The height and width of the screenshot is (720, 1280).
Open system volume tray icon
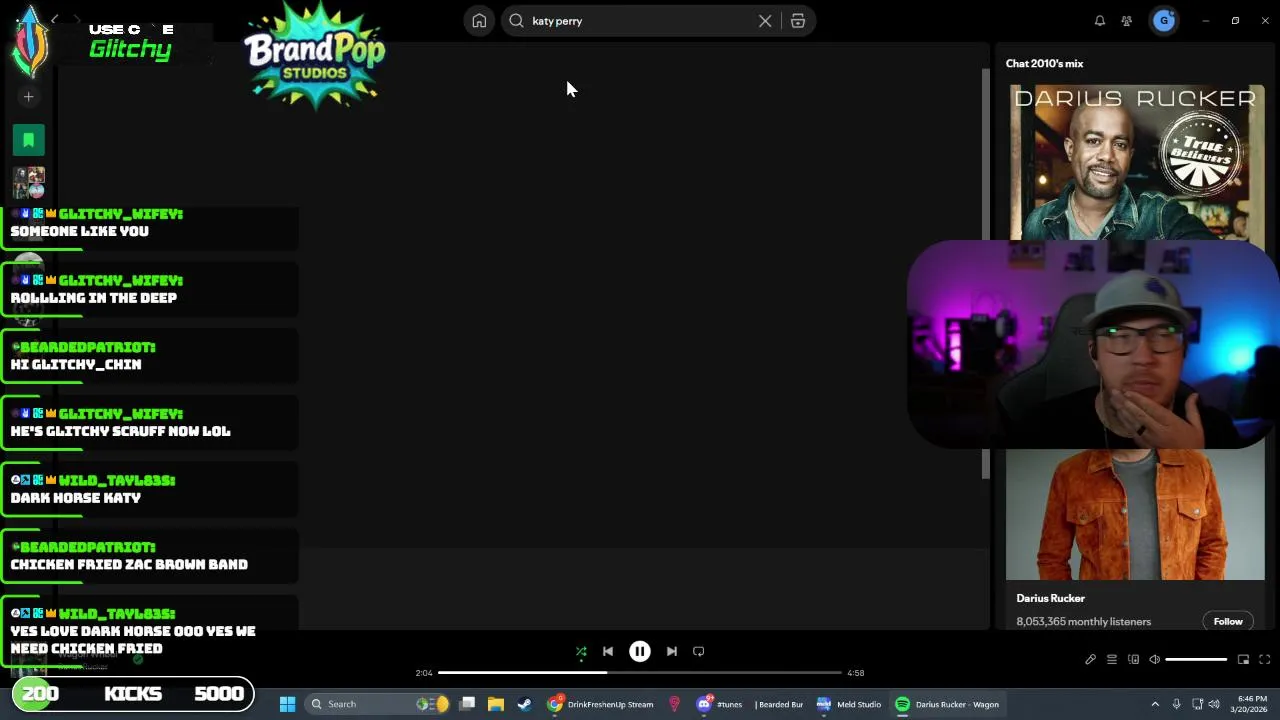pyautogui.click(x=1214, y=704)
